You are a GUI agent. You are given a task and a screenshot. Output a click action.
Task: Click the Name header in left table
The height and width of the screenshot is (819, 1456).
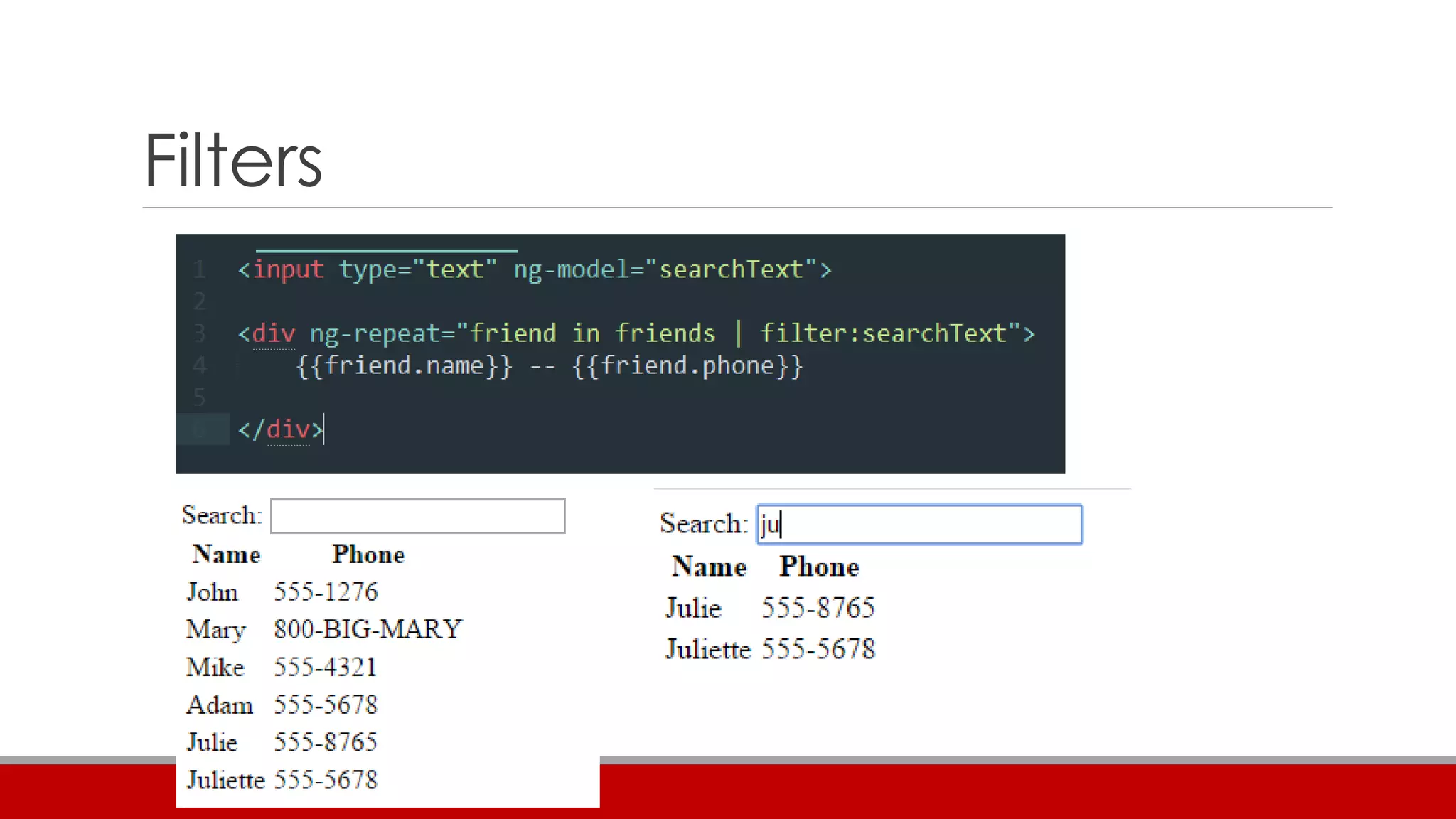(x=226, y=555)
